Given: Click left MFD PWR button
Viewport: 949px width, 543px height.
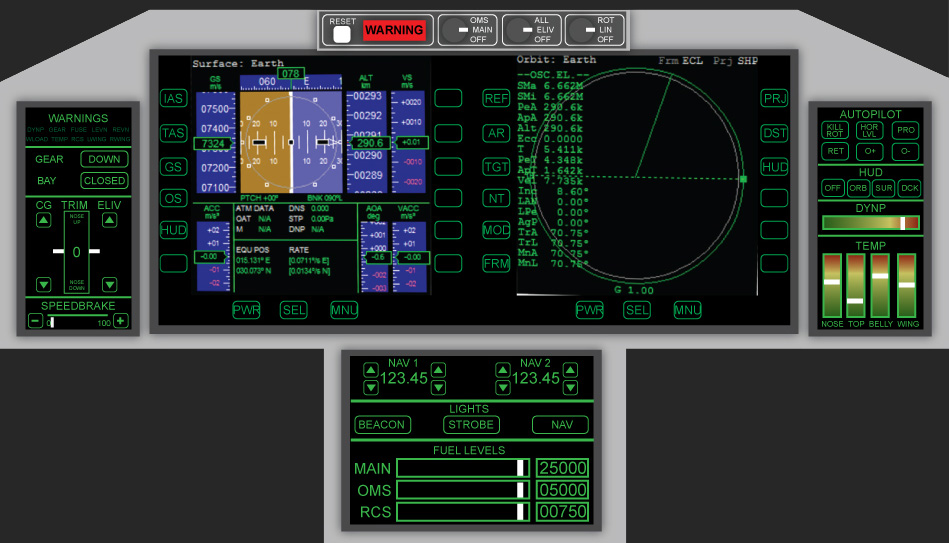Looking at the screenshot, I should (x=246, y=310).
